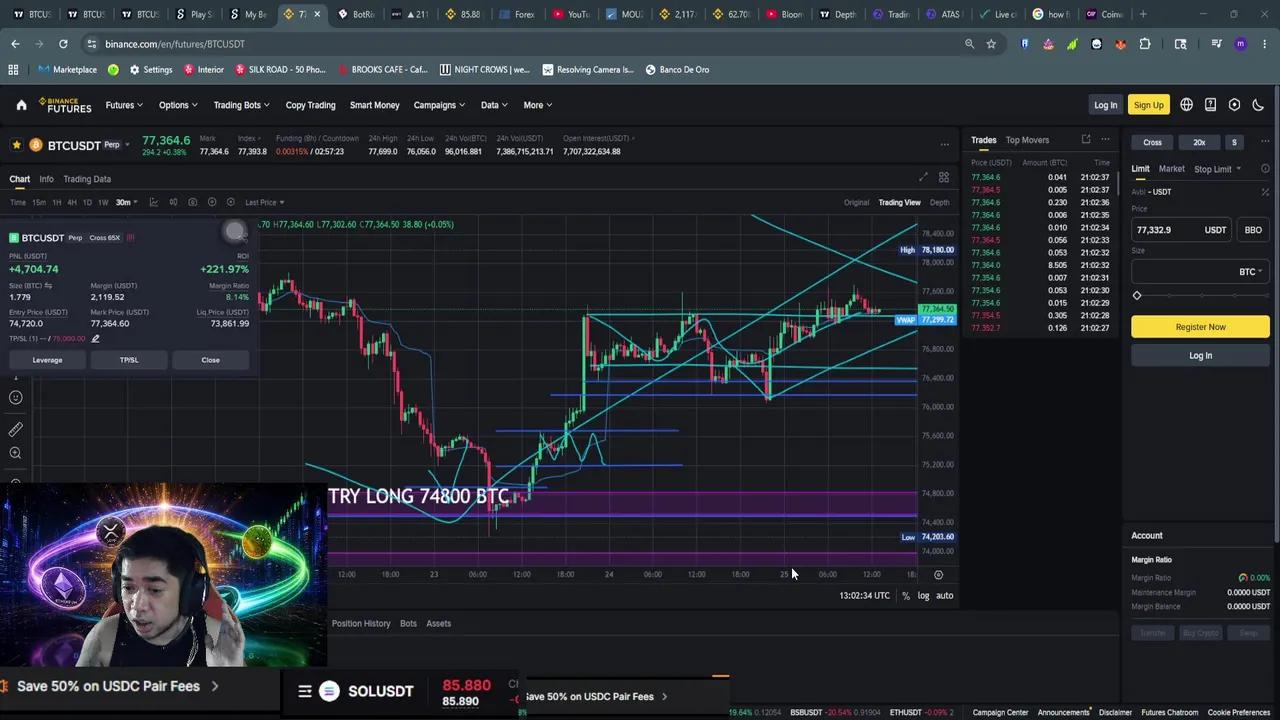1280x720 pixels.
Task: Select the chart zoom-in tool
Action: click(x=15, y=453)
